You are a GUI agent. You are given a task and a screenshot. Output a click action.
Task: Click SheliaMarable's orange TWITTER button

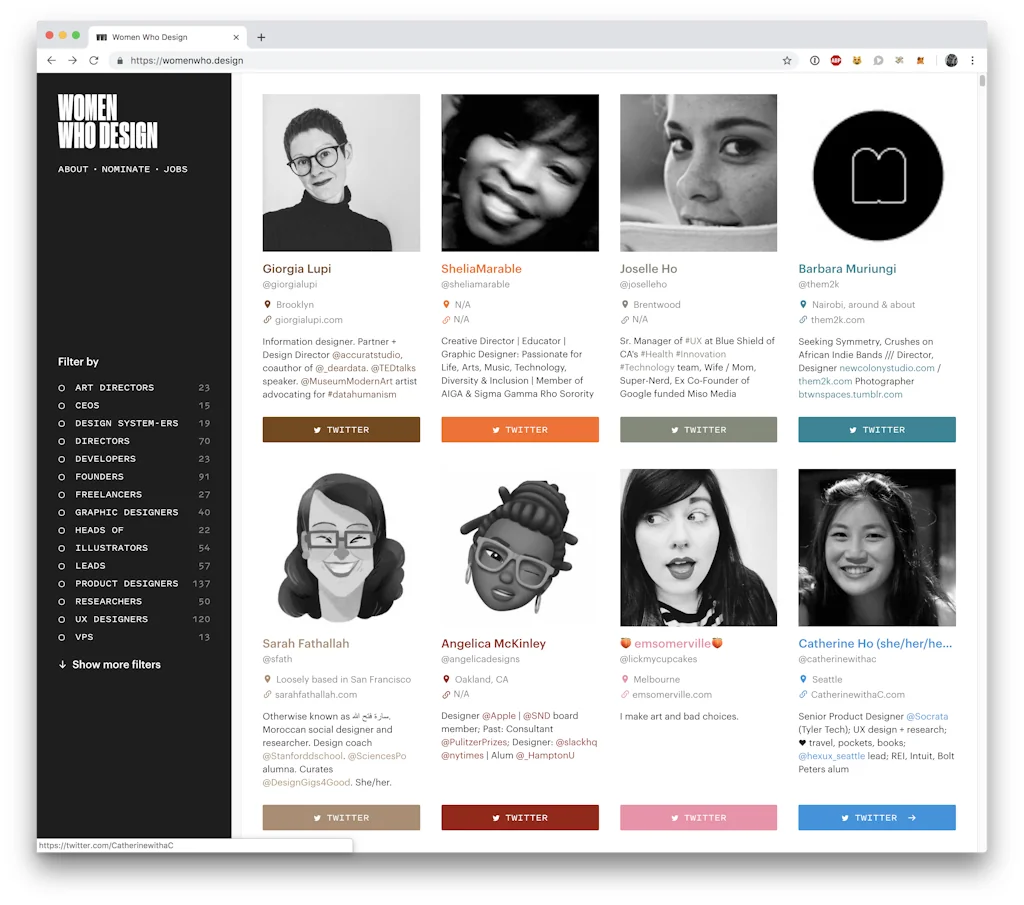coord(519,429)
